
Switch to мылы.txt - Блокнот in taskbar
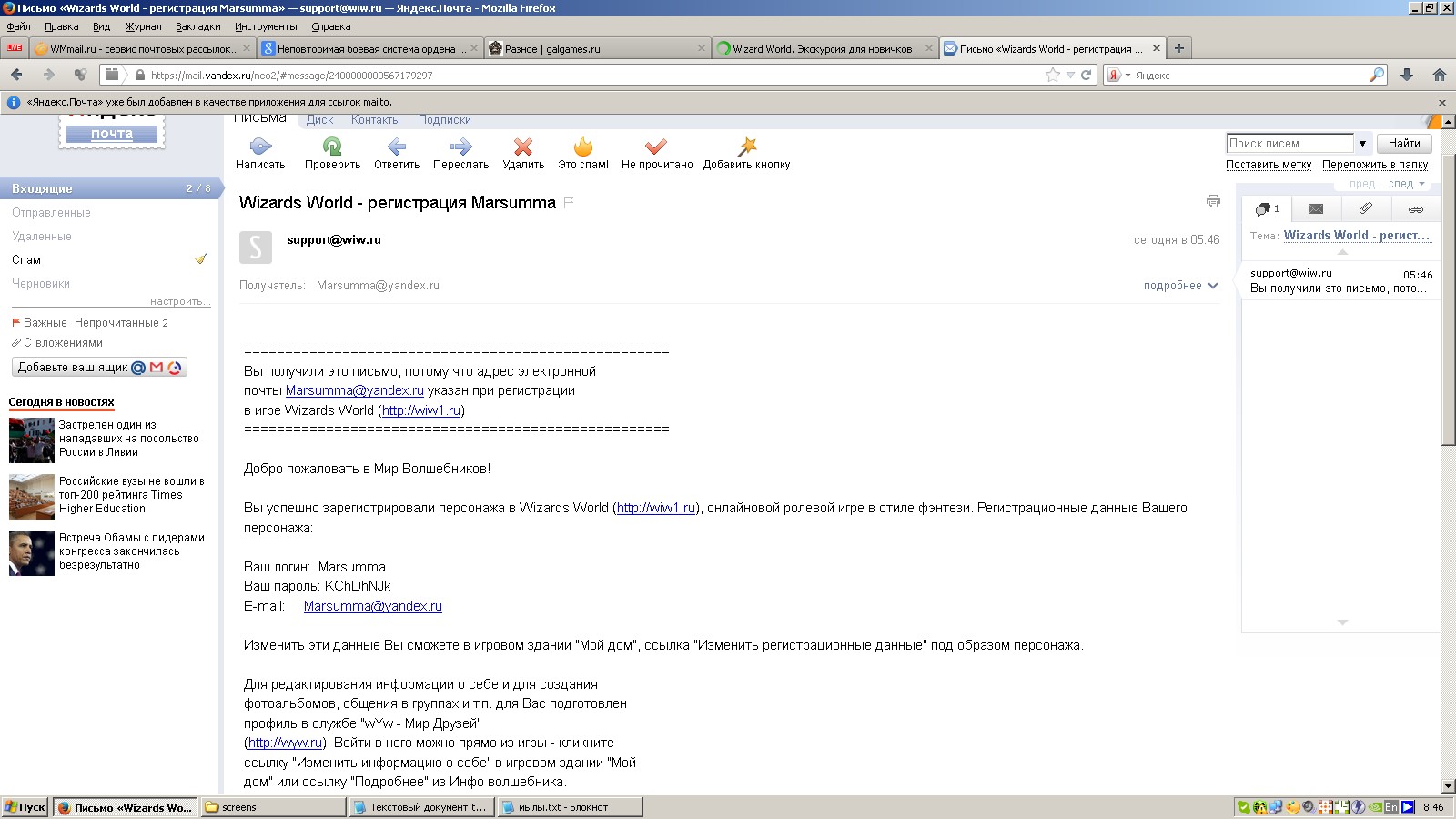pos(571,807)
